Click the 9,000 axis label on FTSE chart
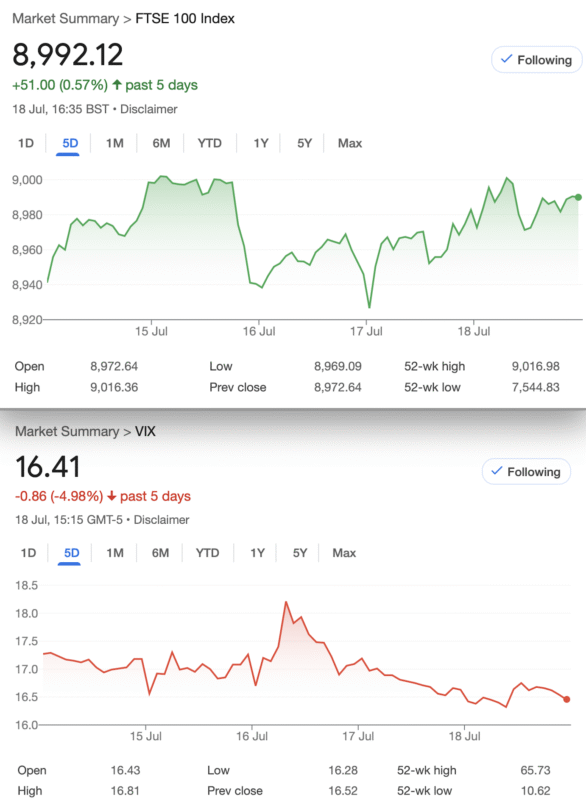 click(x=28, y=180)
